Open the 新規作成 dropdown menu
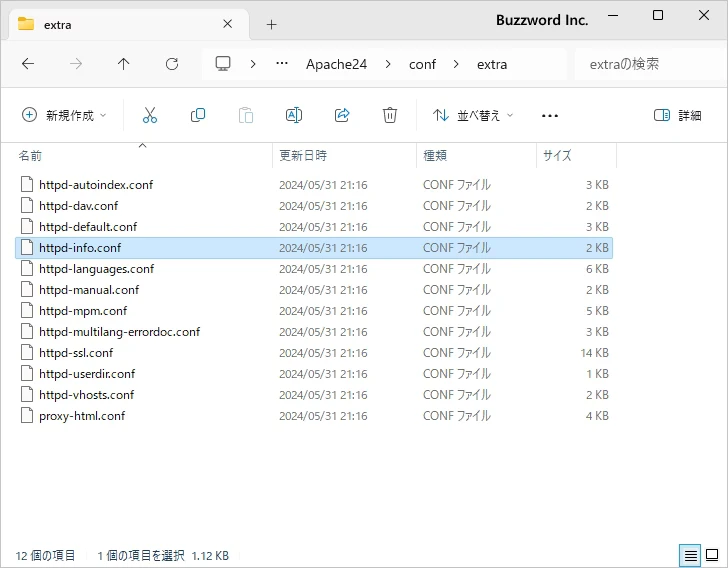728x568 pixels. tap(64, 115)
